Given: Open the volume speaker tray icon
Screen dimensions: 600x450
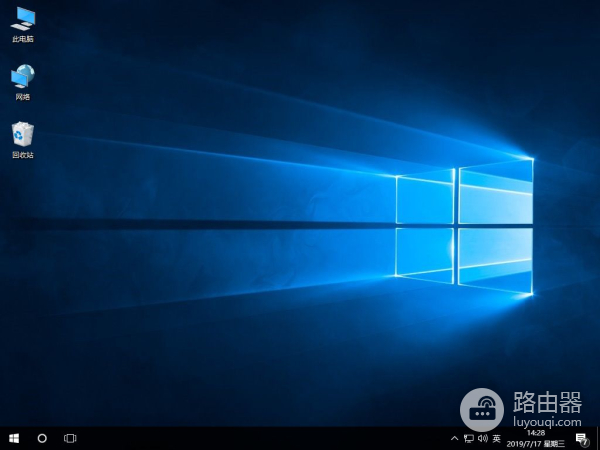Looking at the screenshot, I should pyautogui.click(x=483, y=438).
